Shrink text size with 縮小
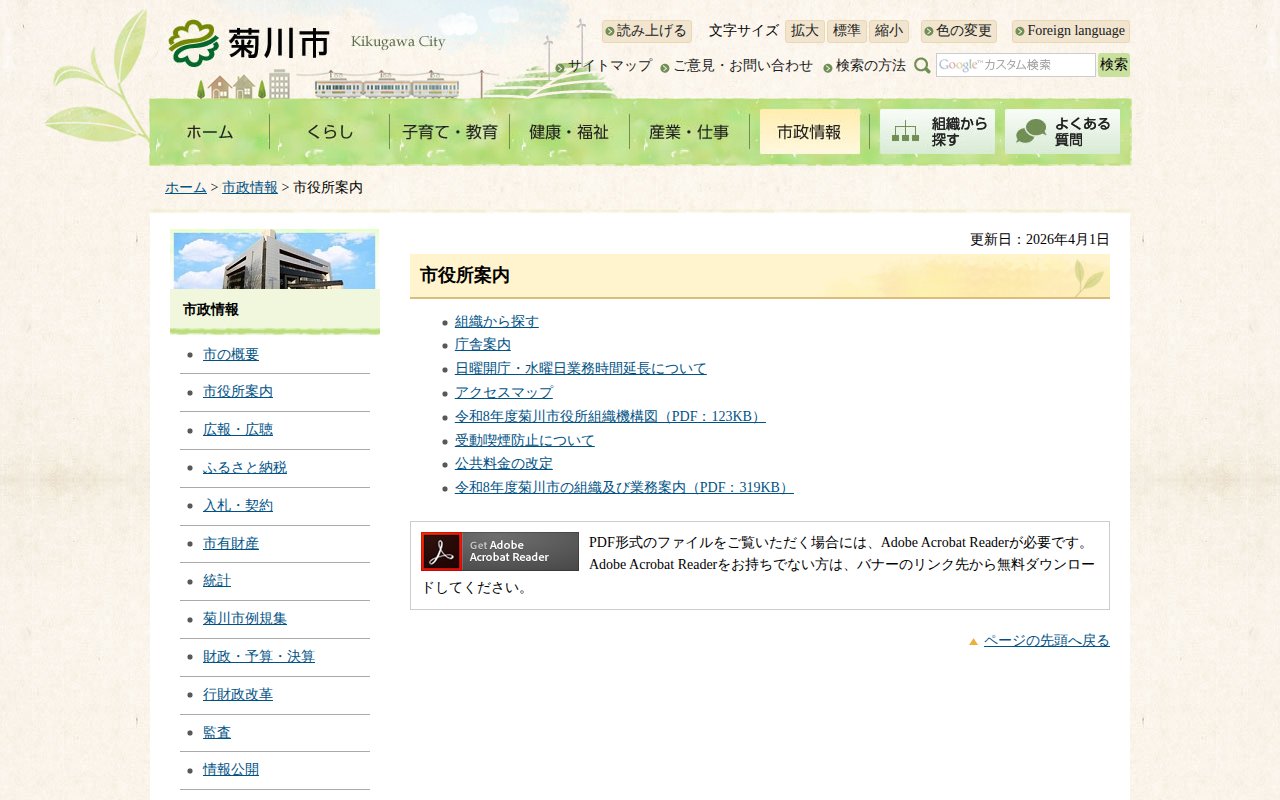The image size is (1280, 800). pyautogui.click(x=889, y=31)
